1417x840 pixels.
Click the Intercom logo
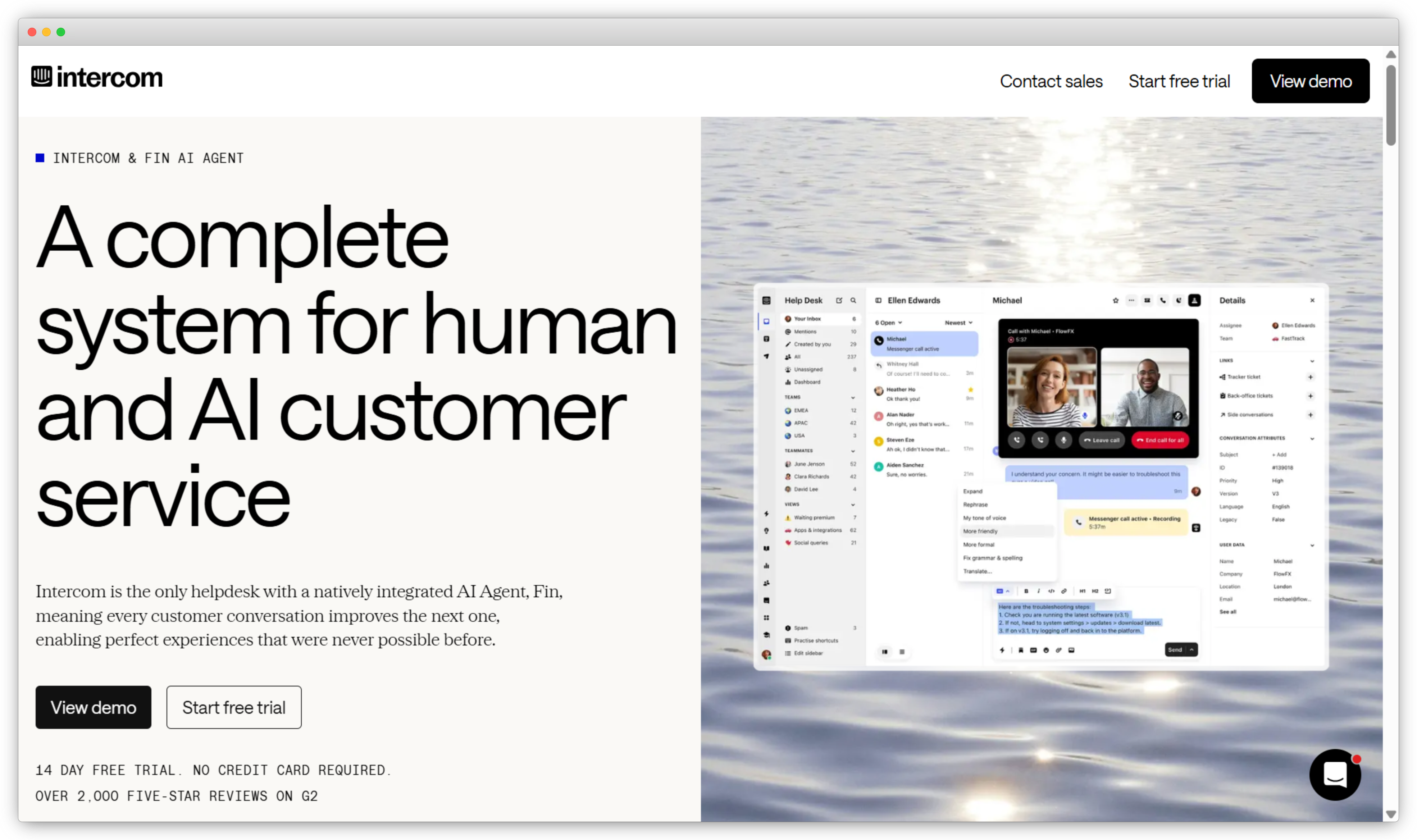click(97, 77)
